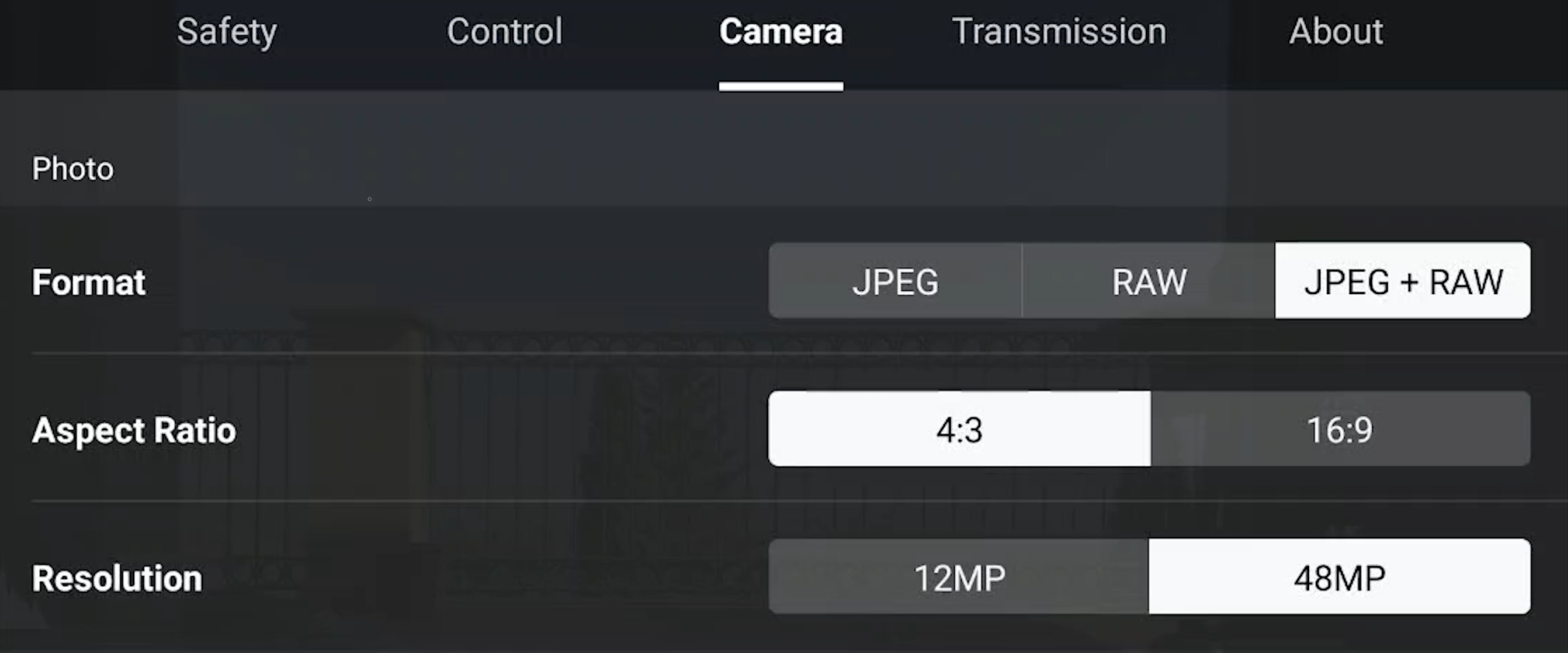Click the Photo section header
This screenshot has height=653, width=1568.
73,168
